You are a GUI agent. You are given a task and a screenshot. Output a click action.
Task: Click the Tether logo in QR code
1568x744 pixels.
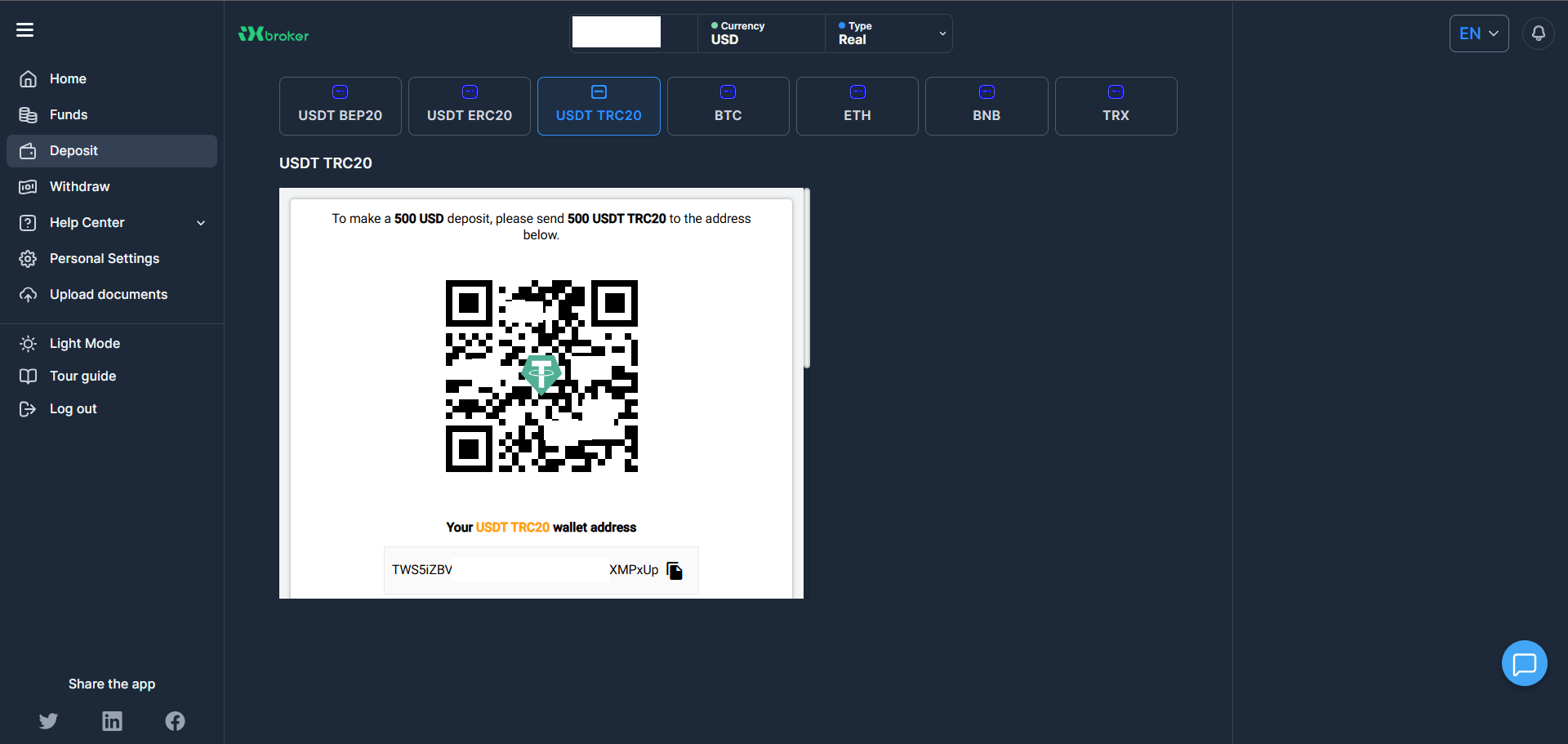[541, 374]
